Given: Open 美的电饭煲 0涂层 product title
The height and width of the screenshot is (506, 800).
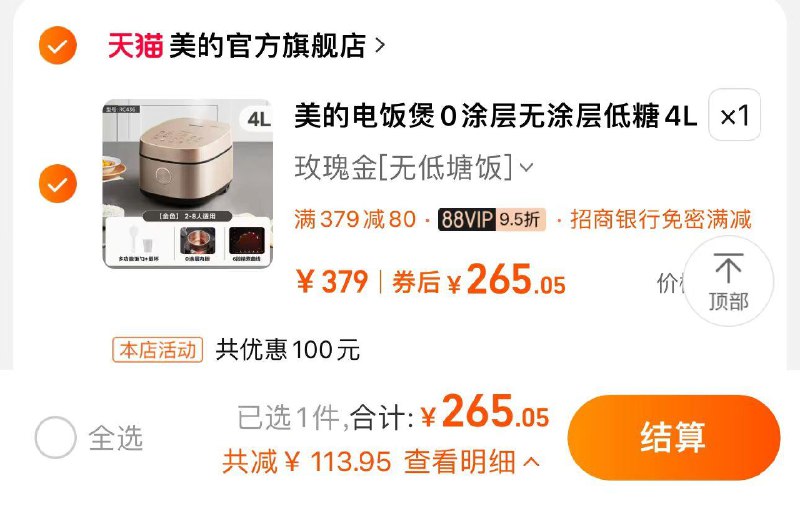Looking at the screenshot, I should [x=495, y=116].
